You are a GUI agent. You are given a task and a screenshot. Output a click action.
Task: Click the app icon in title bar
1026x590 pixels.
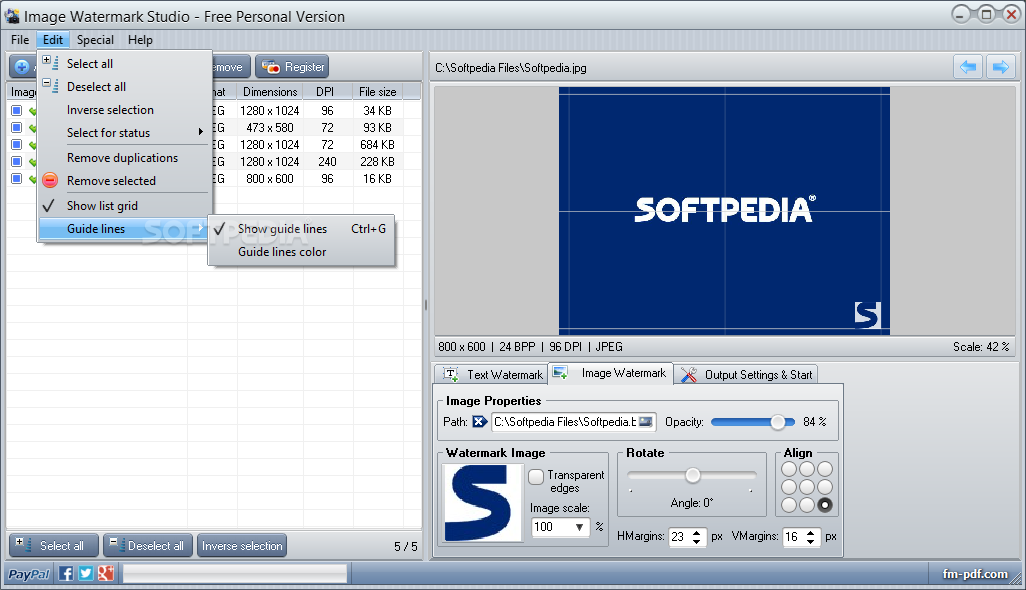(12, 16)
